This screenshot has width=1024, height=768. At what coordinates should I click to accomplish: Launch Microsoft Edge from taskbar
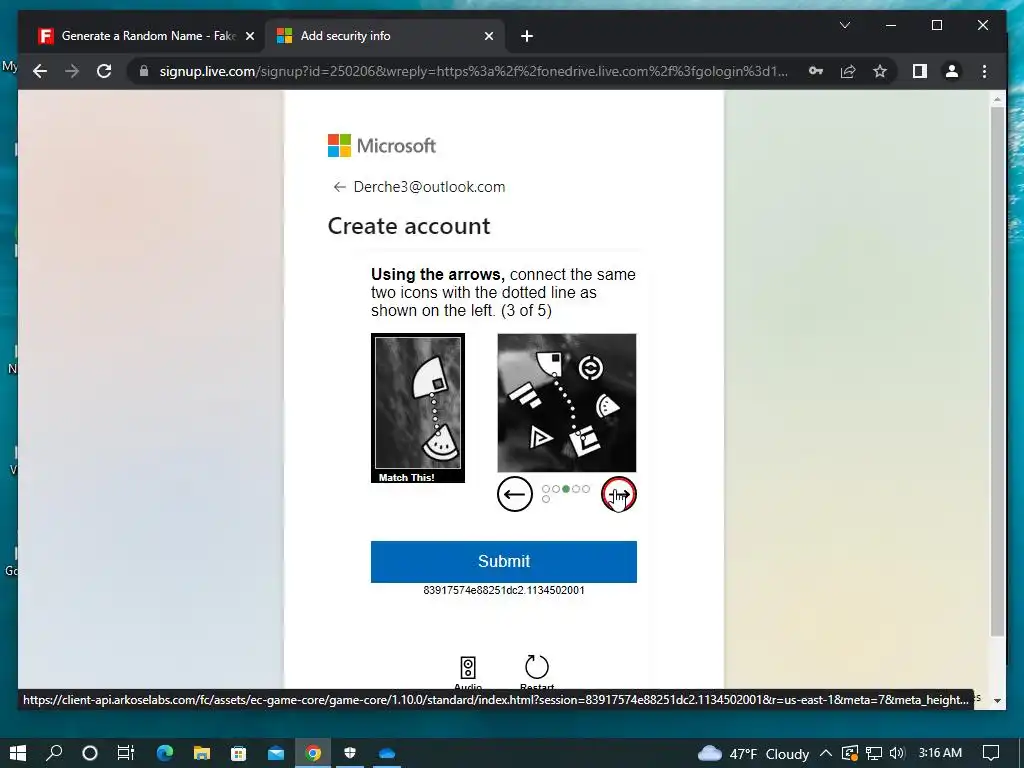click(x=165, y=753)
